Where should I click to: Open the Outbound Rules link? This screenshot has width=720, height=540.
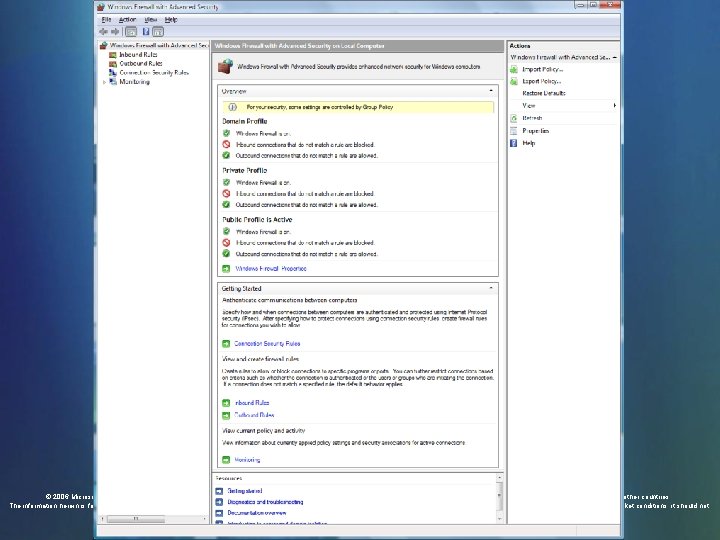pyautogui.click(x=254, y=415)
